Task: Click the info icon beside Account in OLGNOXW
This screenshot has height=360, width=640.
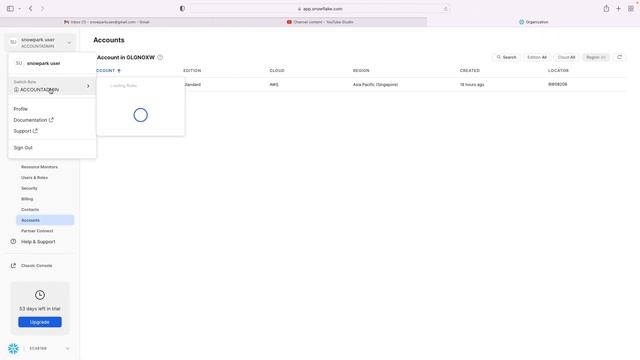Action: pos(160,58)
